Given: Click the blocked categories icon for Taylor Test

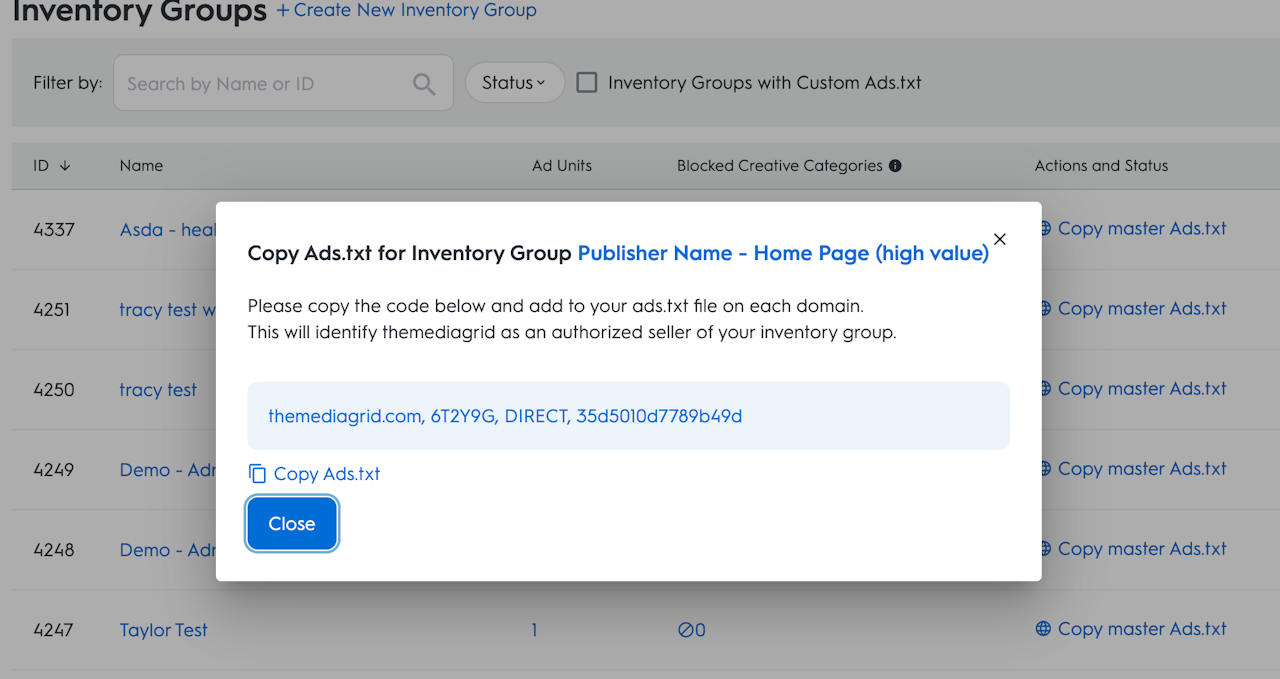Looking at the screenshot, I should (x=685, y=630).
